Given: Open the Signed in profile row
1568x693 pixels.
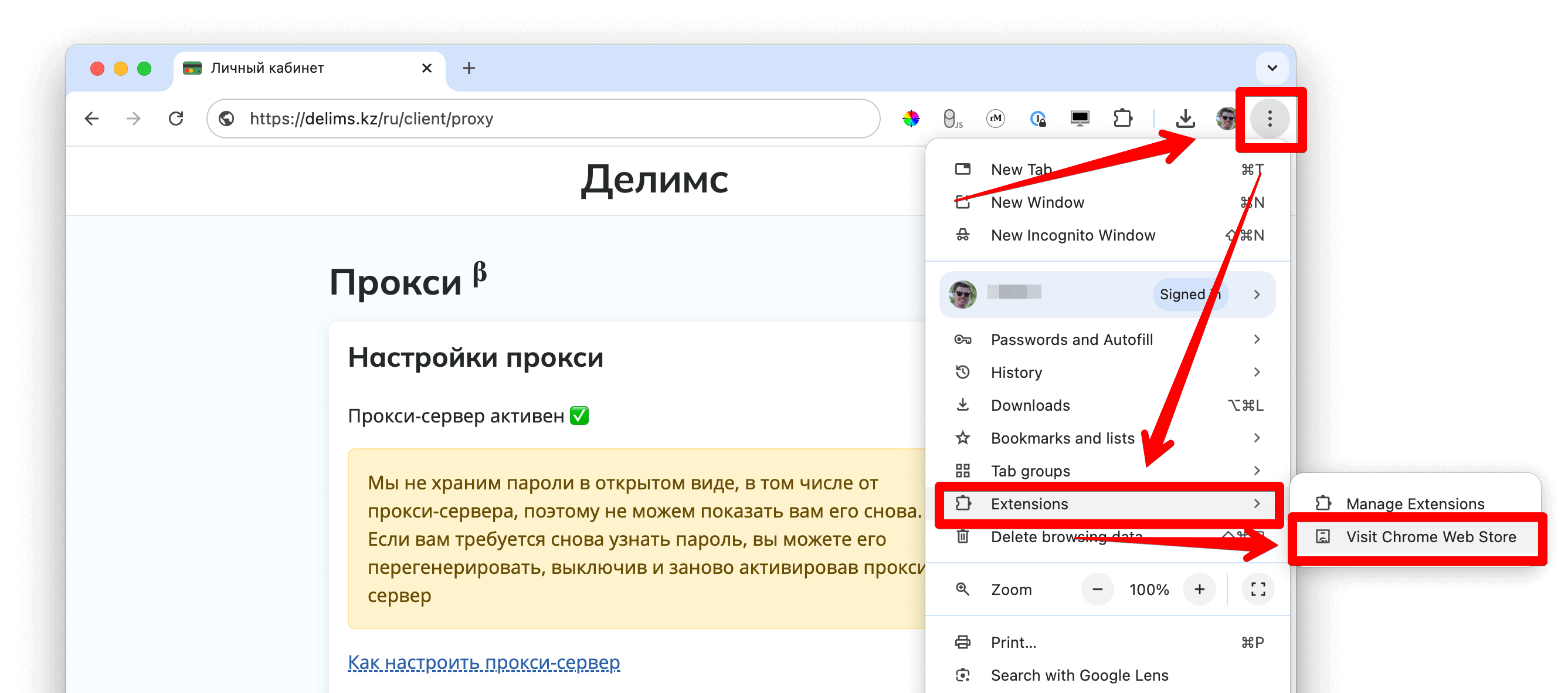Looking at the screenshot, I should pos(1107,294).
